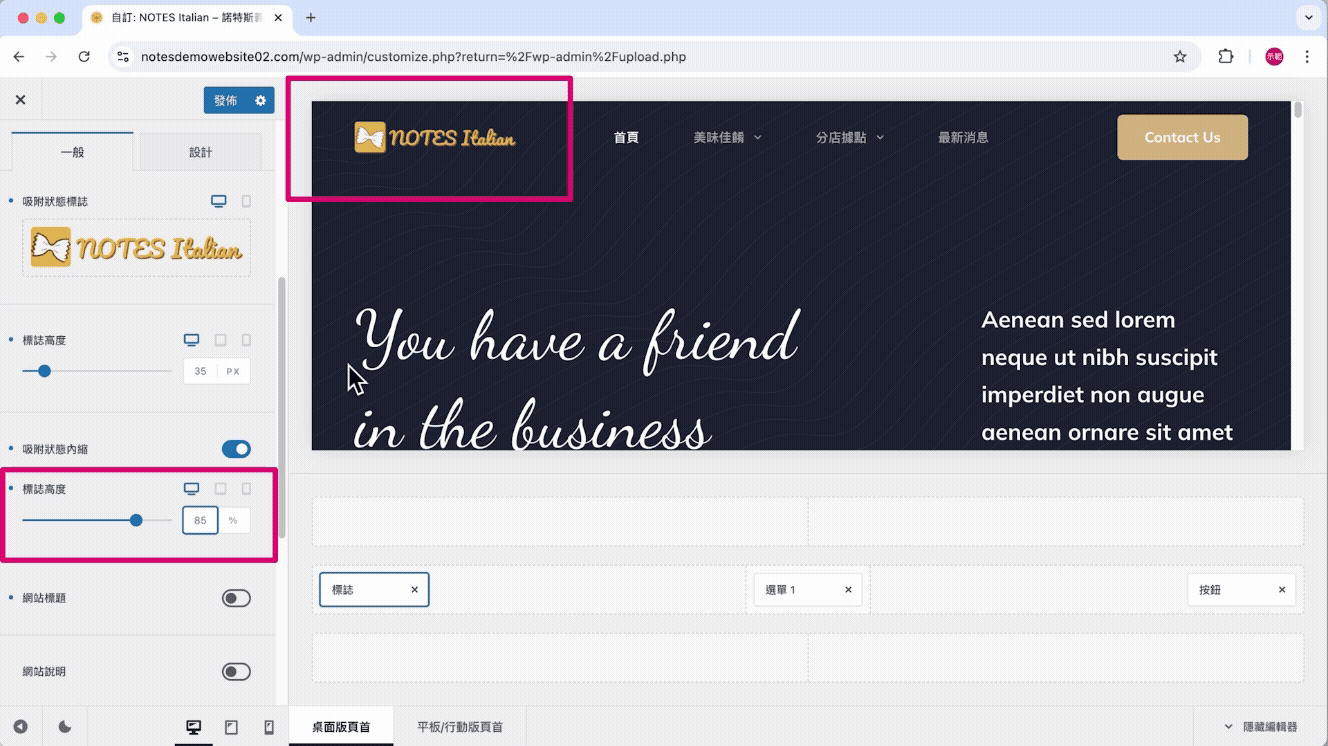Viewport: 1328px width, 746px height.
Task: Switch to tablet preview device icon
Action: (x=231, y=728)
